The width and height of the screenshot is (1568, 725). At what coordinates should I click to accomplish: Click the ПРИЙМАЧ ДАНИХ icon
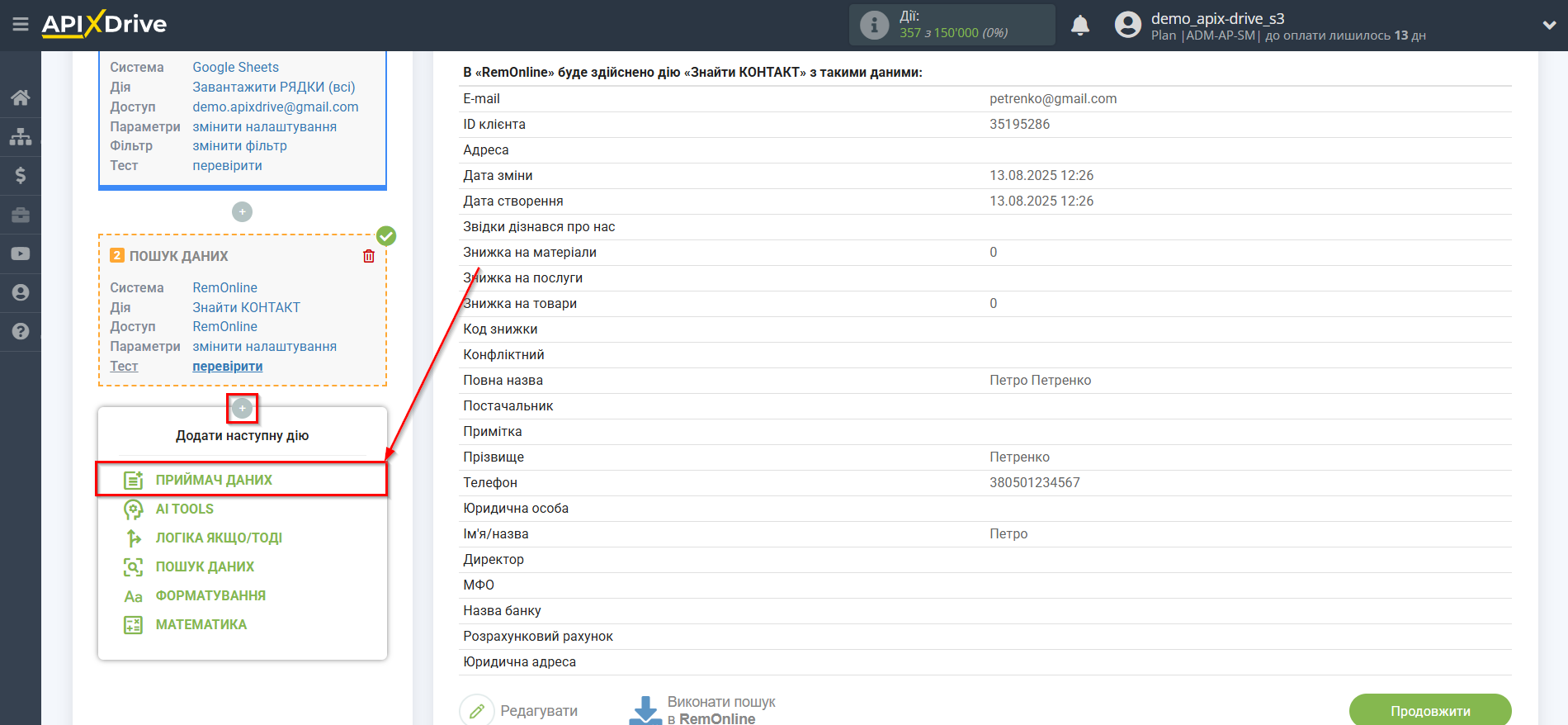pos(133,480)
